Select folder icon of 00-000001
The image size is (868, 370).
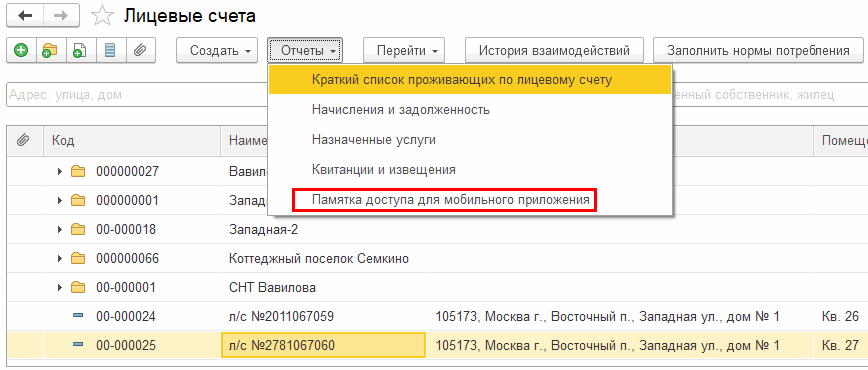point(79,287)
